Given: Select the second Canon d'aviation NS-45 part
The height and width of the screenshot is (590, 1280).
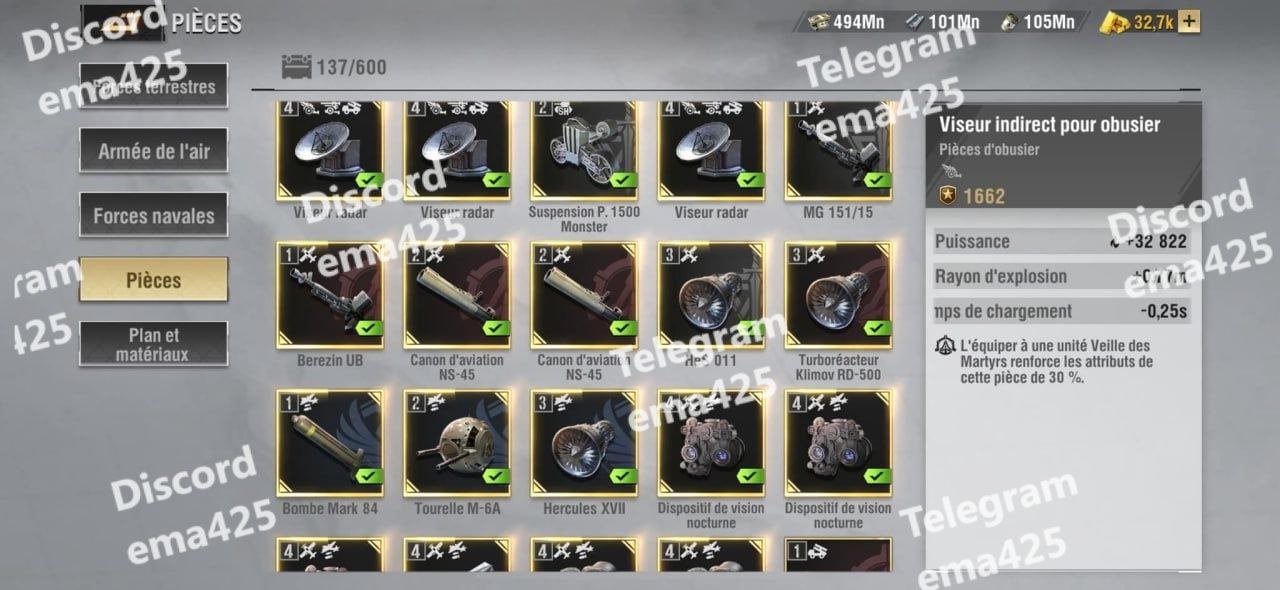Looking at the screenshot, I should (x=584, y=294).
